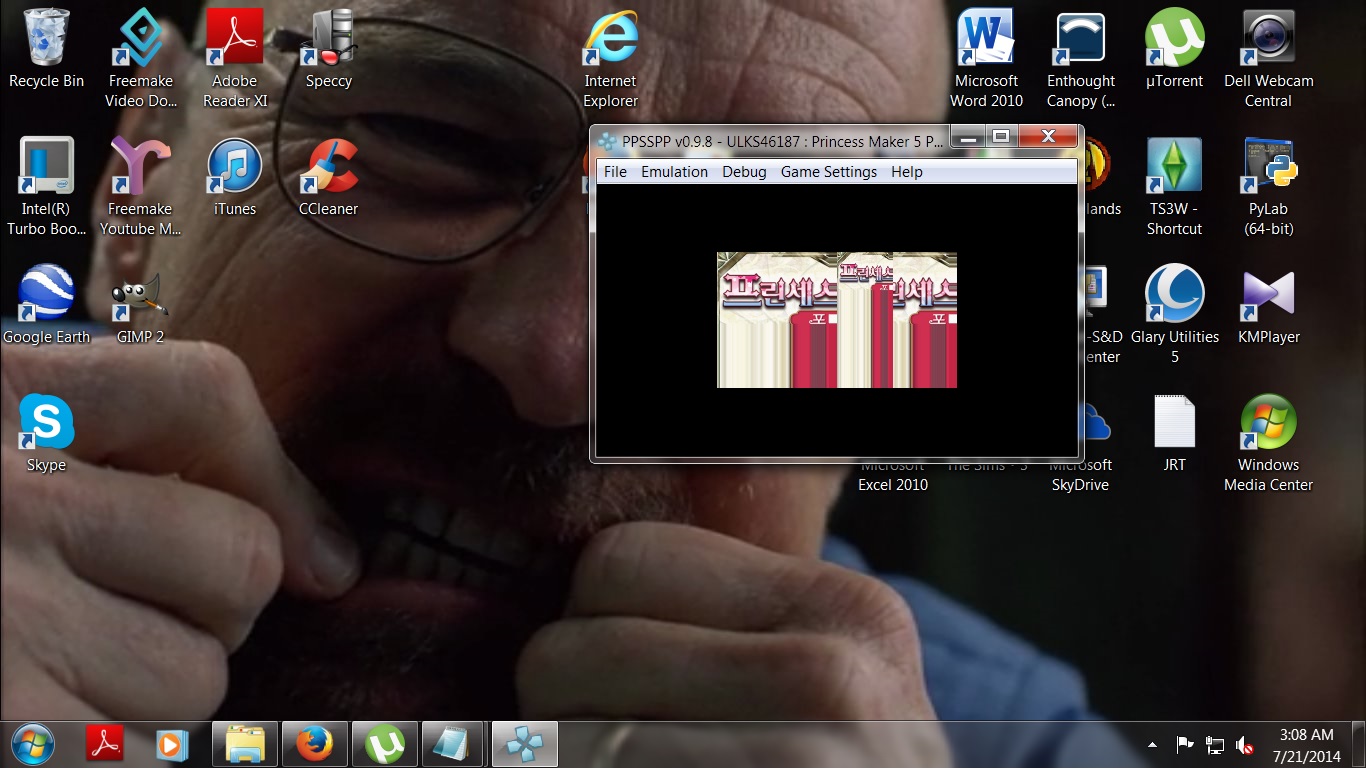This screenshot has height=769, width=1366.
Task: Click the muted volume tray icon
Action: [1245, 745]
